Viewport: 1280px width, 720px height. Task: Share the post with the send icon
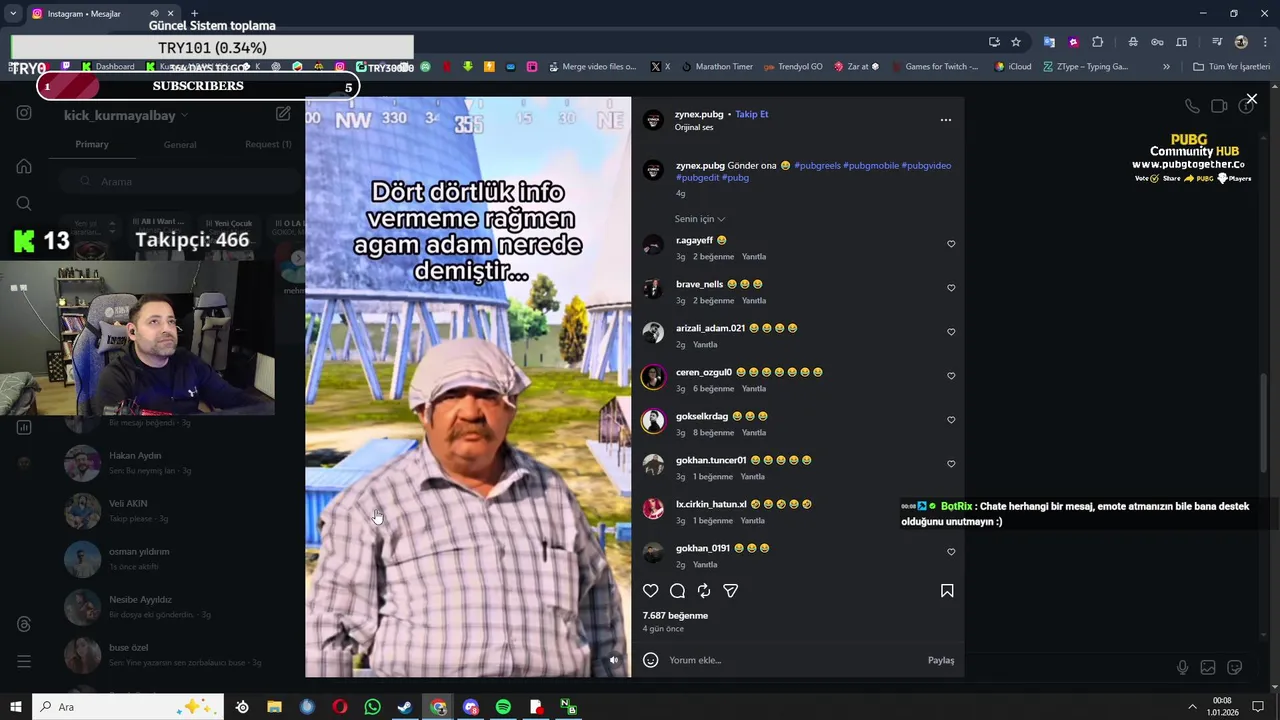click(x=731, y=591)
